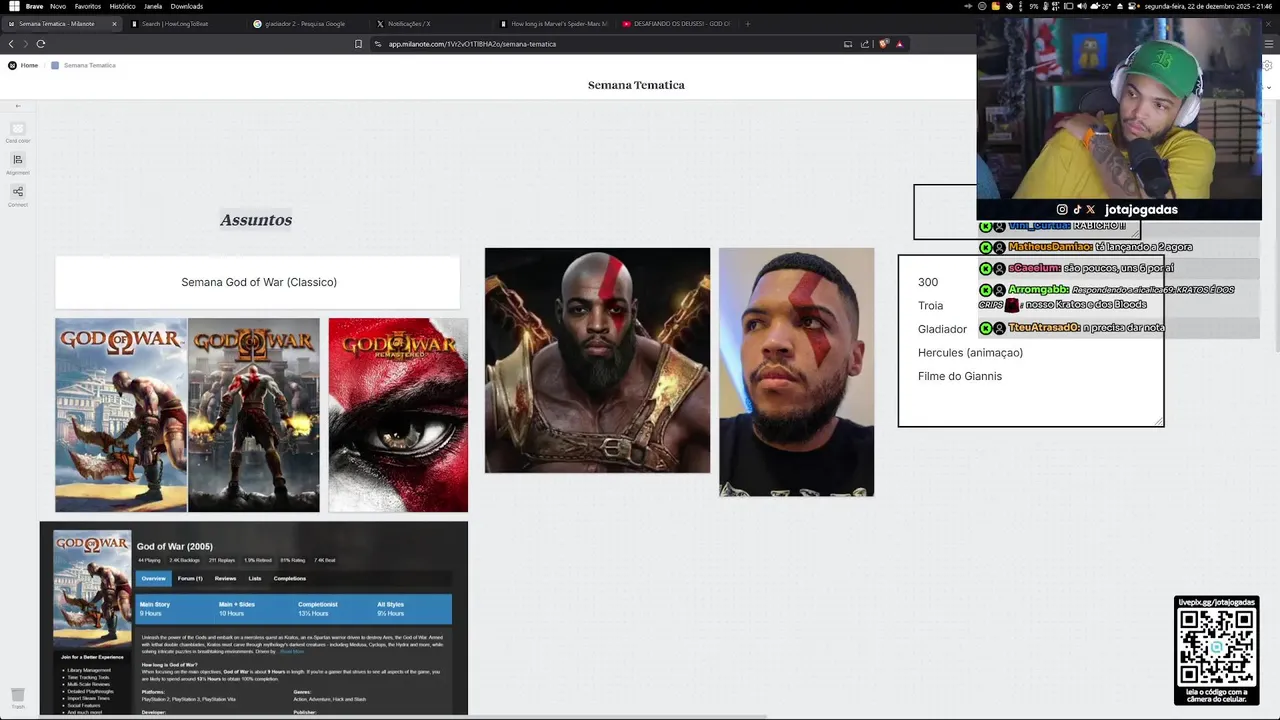Viewport: 1280px width, 720px height.
Task: Open Brave Rewards triangle icon
Action: 899,44
